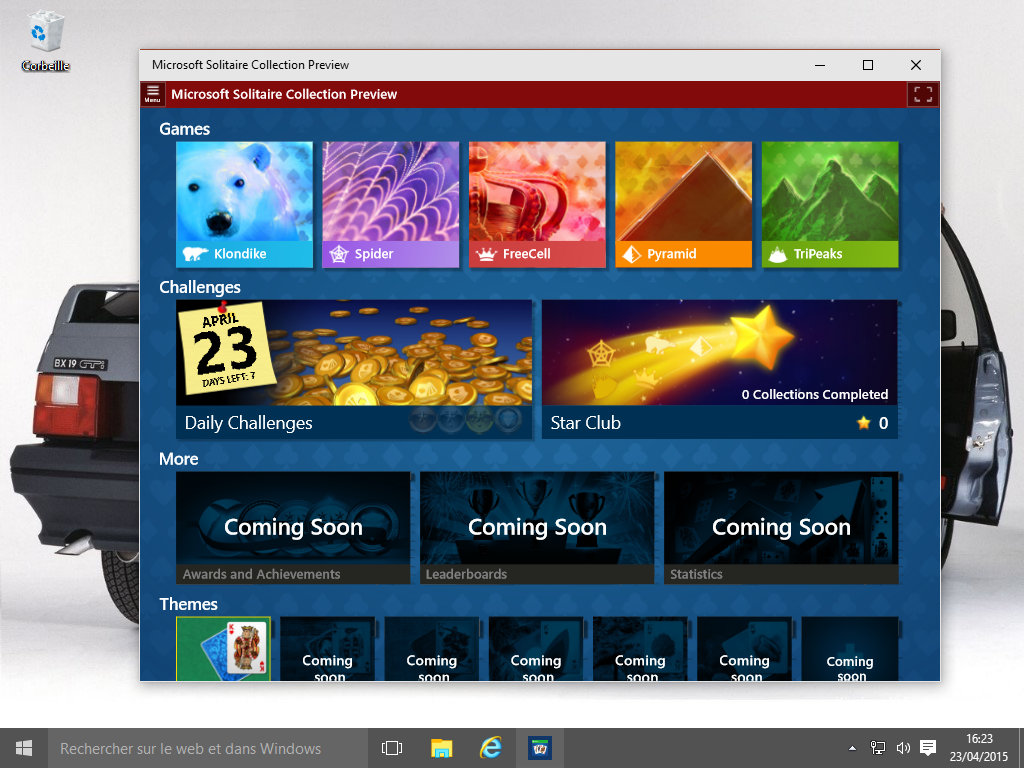The height and width of the screenshot is (768, 1024).
Task: Select the Leaderboards tile
Action: tap(537, 527)
